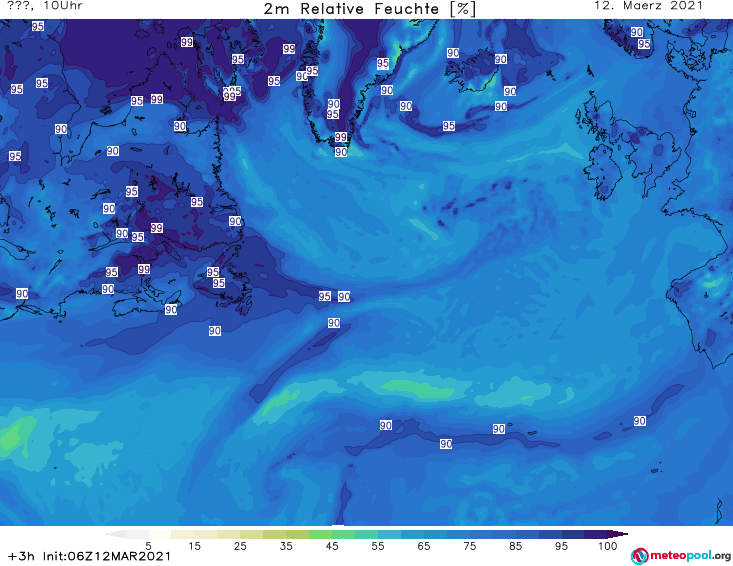Open the meteopool.org logo link
The height and width of the screenshot is (566, 733).
coord(681,556)
